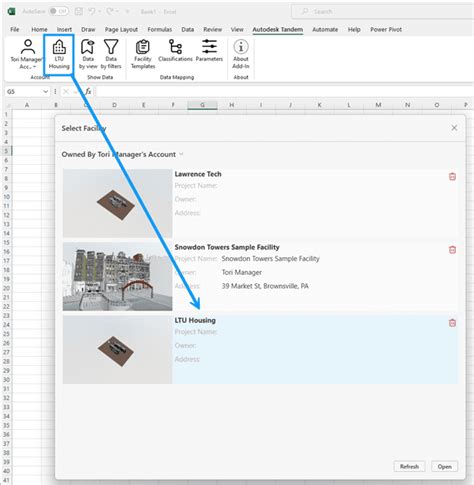Switch to the Help tab
The image size is (474, 485).
[354, 29]
